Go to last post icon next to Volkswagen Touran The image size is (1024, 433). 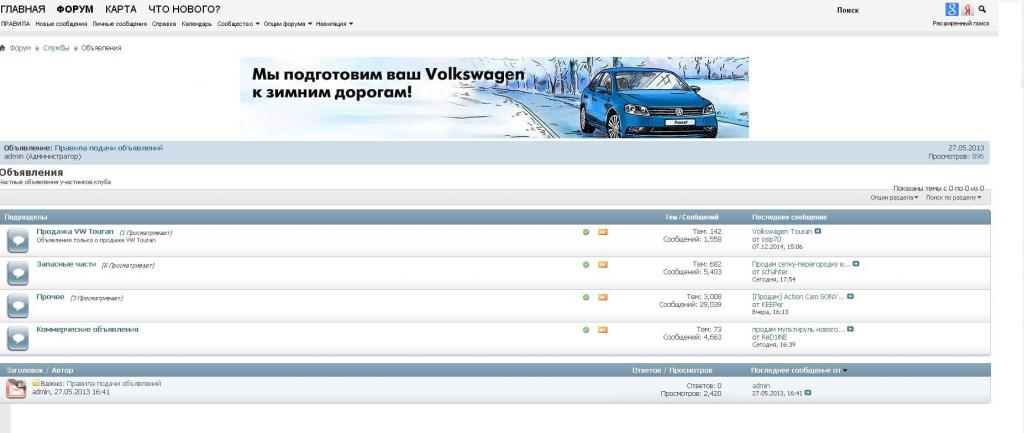pos(818,231)
